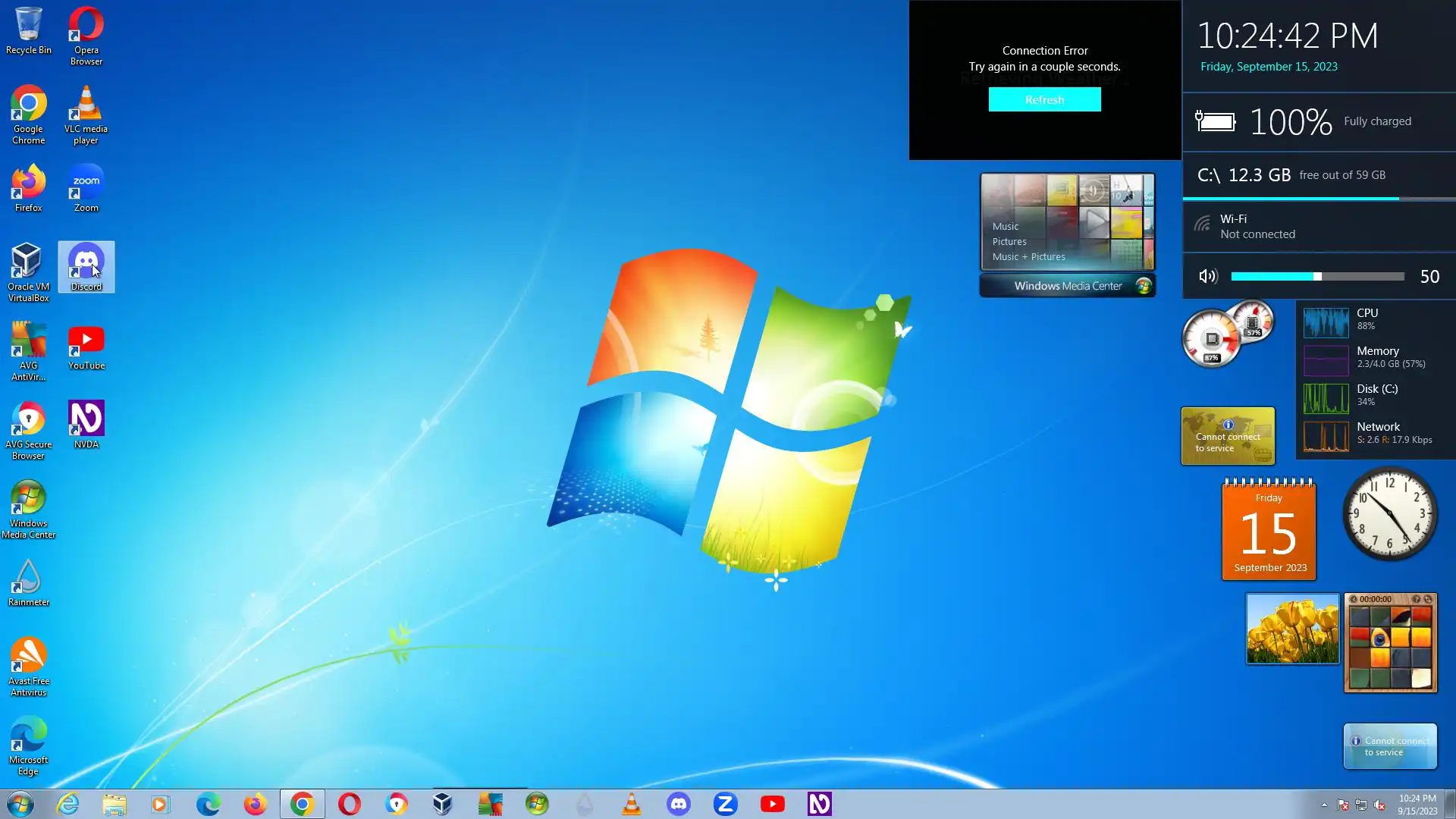Expand hidden system tray icons arrow
Screen dimensions: 1456x819
click(1324, 805)
